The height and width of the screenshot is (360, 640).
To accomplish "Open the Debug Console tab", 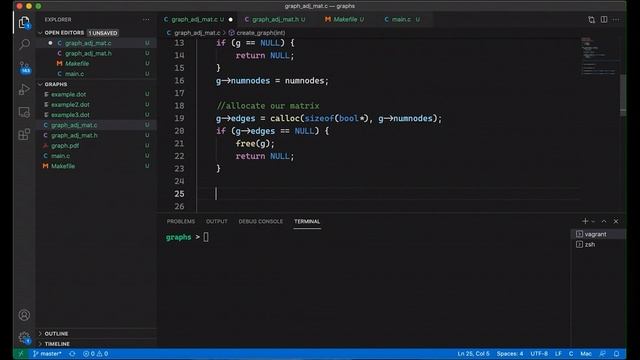I will click(260, 221).
